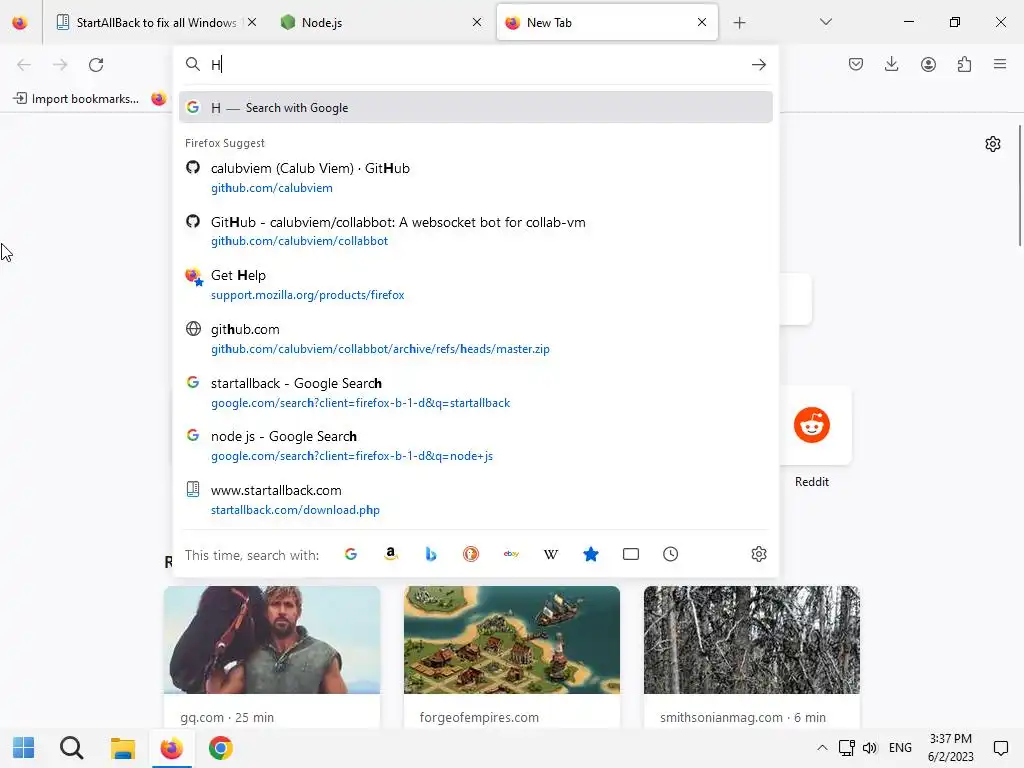The image size is (1024, 768).
Task: Open the github.com master.zip suggestion
Action: (x=475, y=339)
